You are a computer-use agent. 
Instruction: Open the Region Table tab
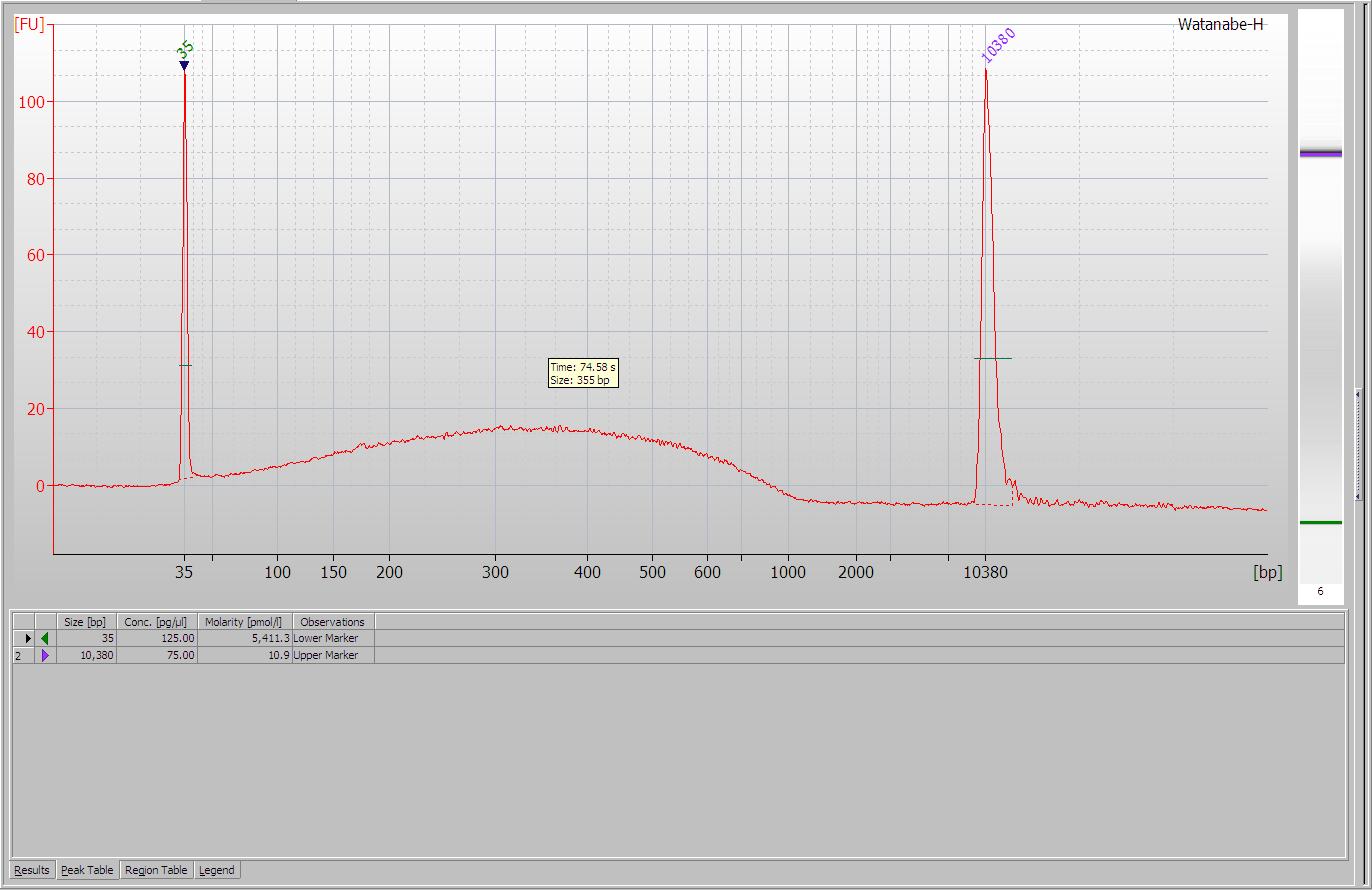pos(156,870)
